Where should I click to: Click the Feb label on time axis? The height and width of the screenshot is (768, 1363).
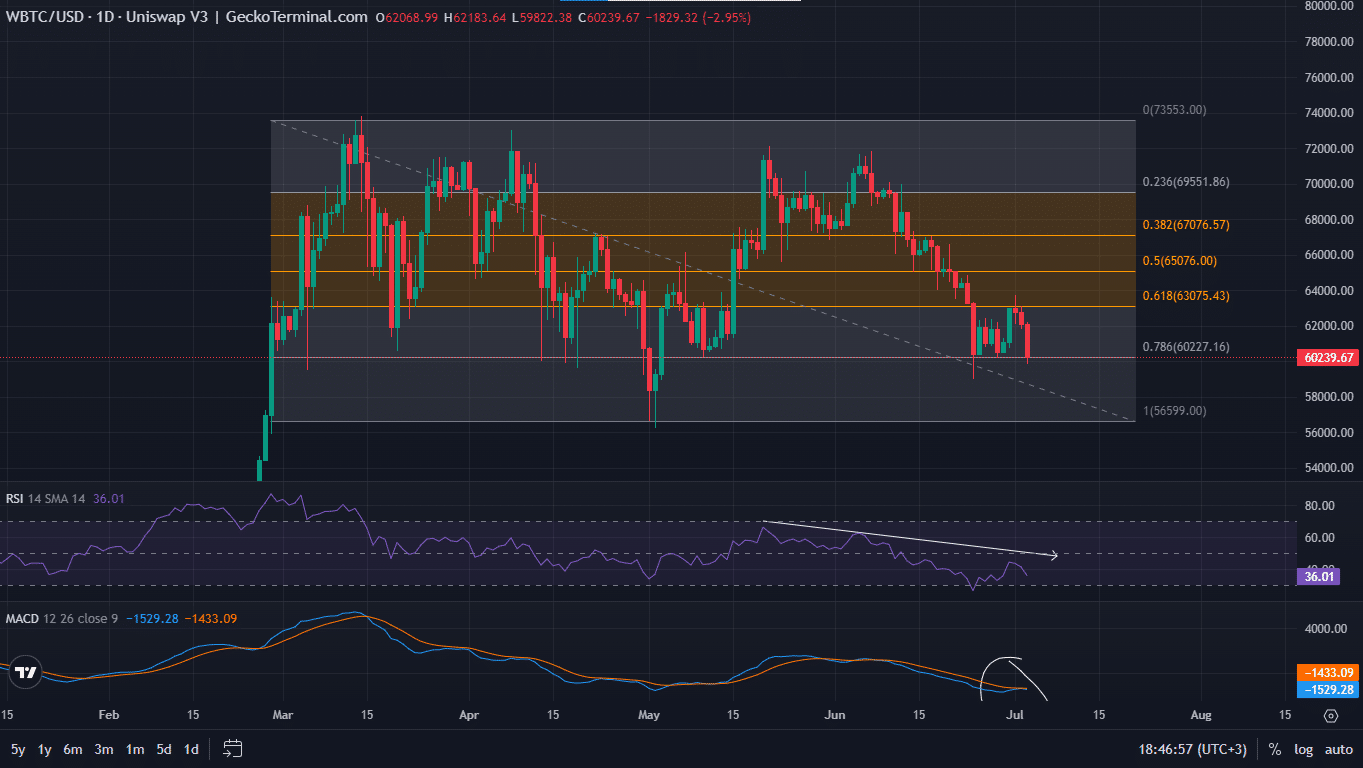[109, 715]
